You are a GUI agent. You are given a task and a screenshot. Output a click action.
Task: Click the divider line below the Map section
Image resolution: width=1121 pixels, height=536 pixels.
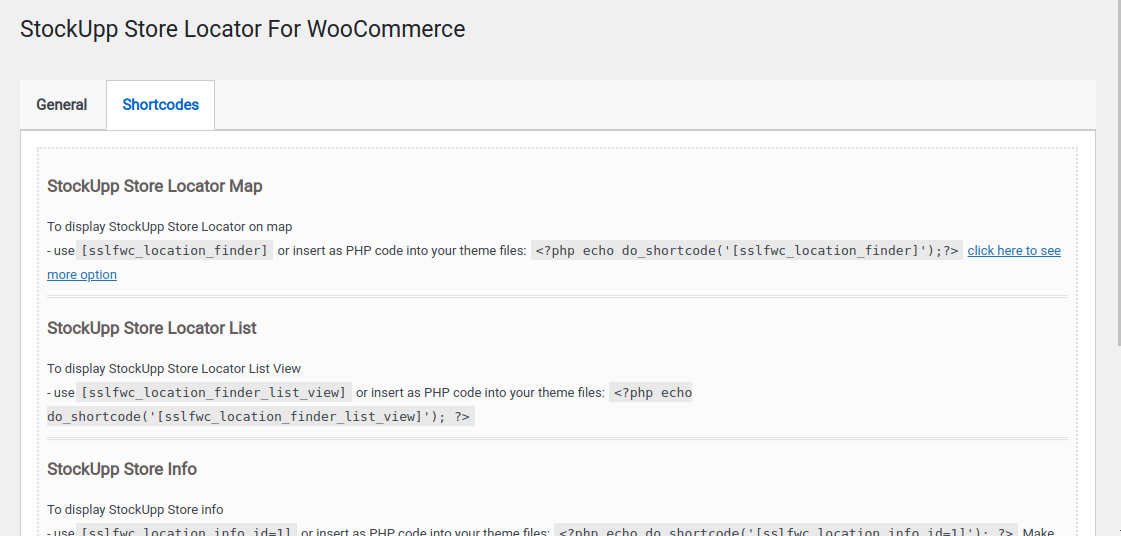tap(557, 297)
